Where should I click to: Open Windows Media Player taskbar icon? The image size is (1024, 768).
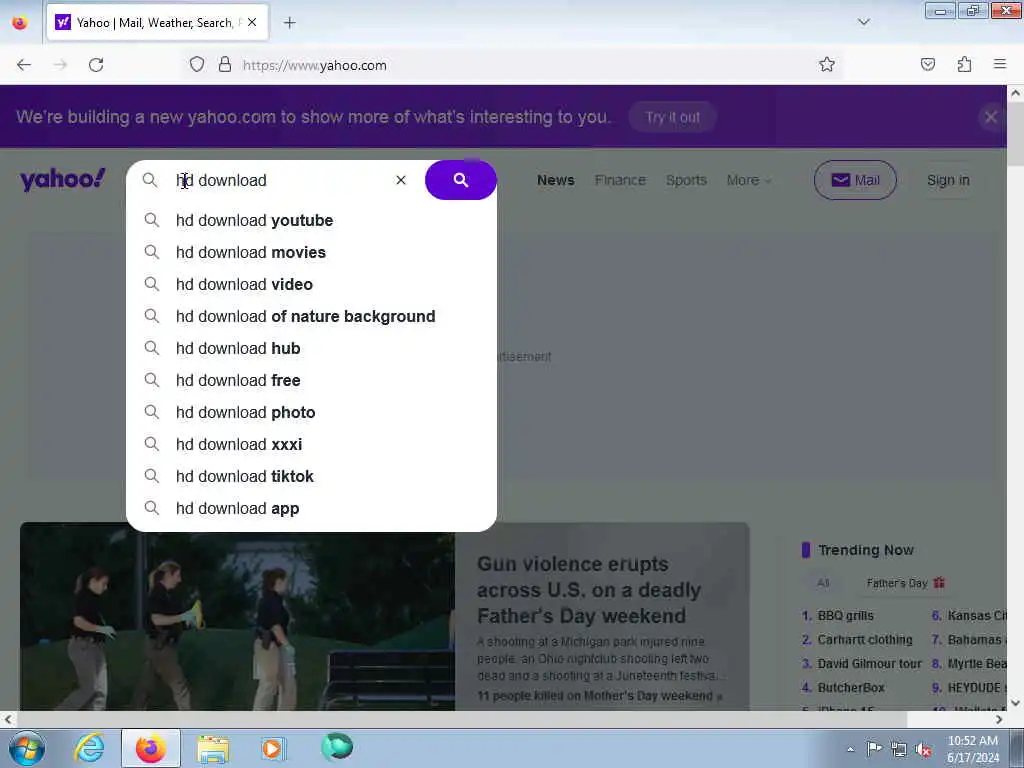(273, 748)
